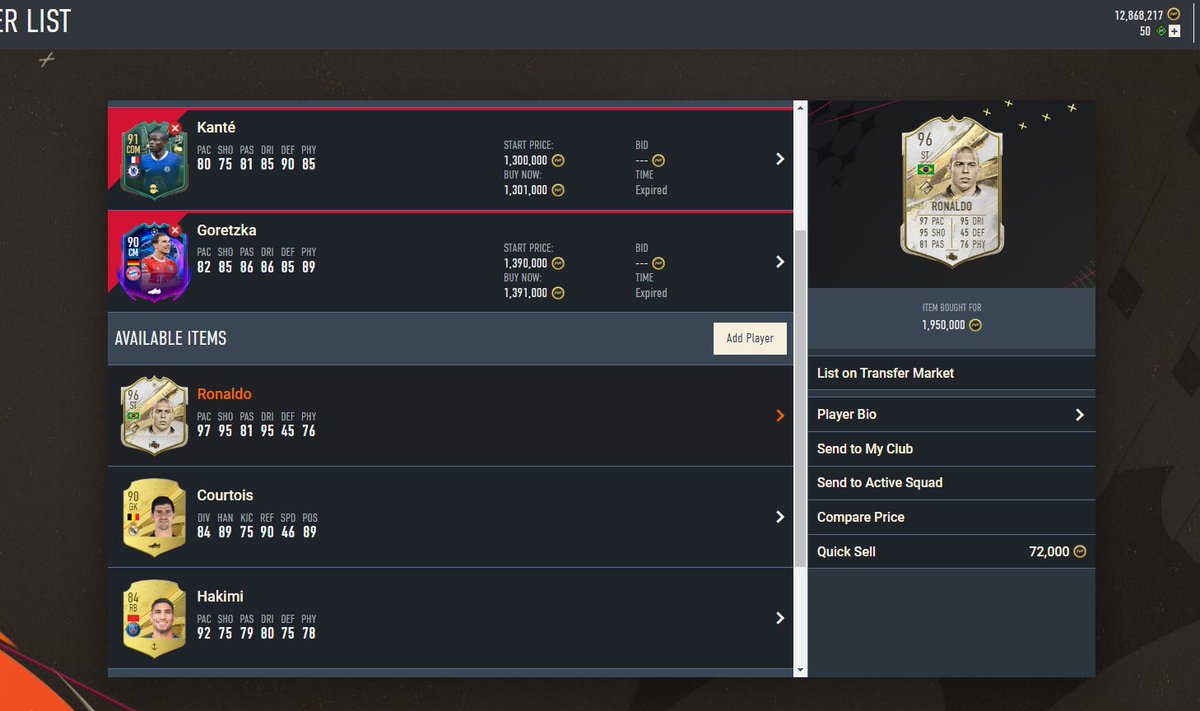The height and width of the screenshot is (711, 1200).
Task: Click coin icon beside Kanté start price 1,300,000
Action: (x=558, y=160)
